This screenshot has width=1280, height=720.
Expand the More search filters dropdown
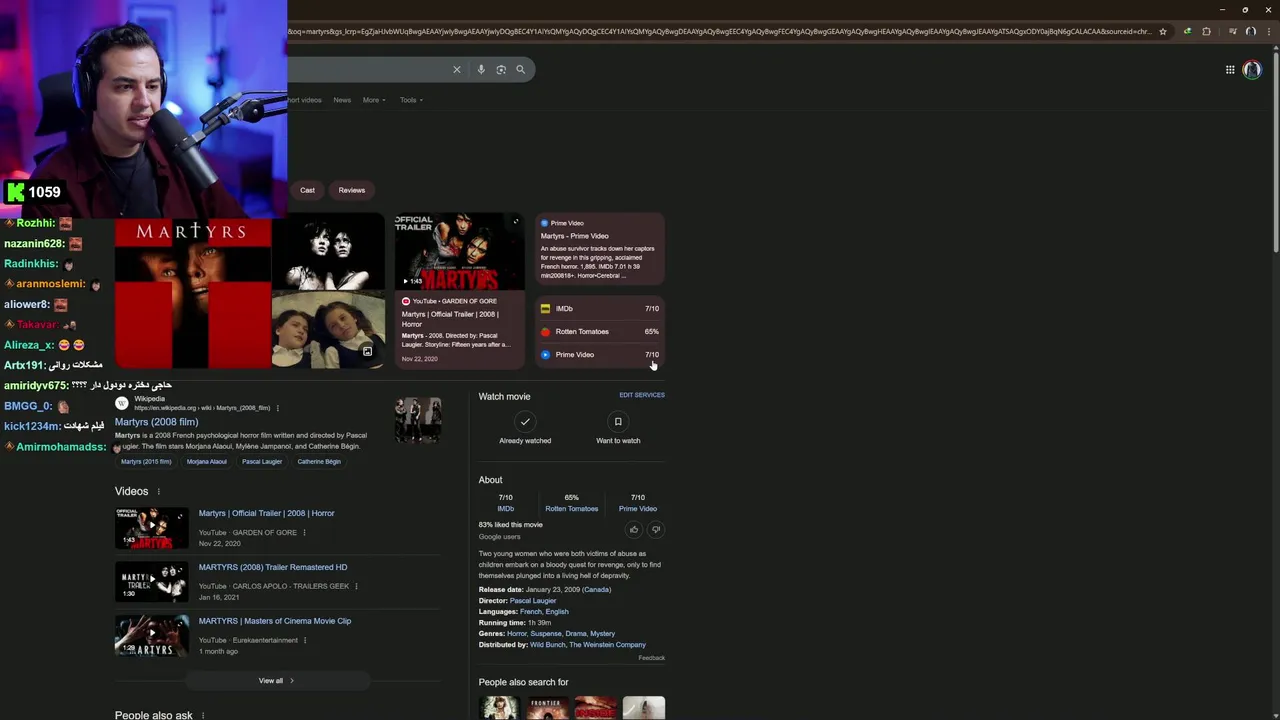click(374, 100)
